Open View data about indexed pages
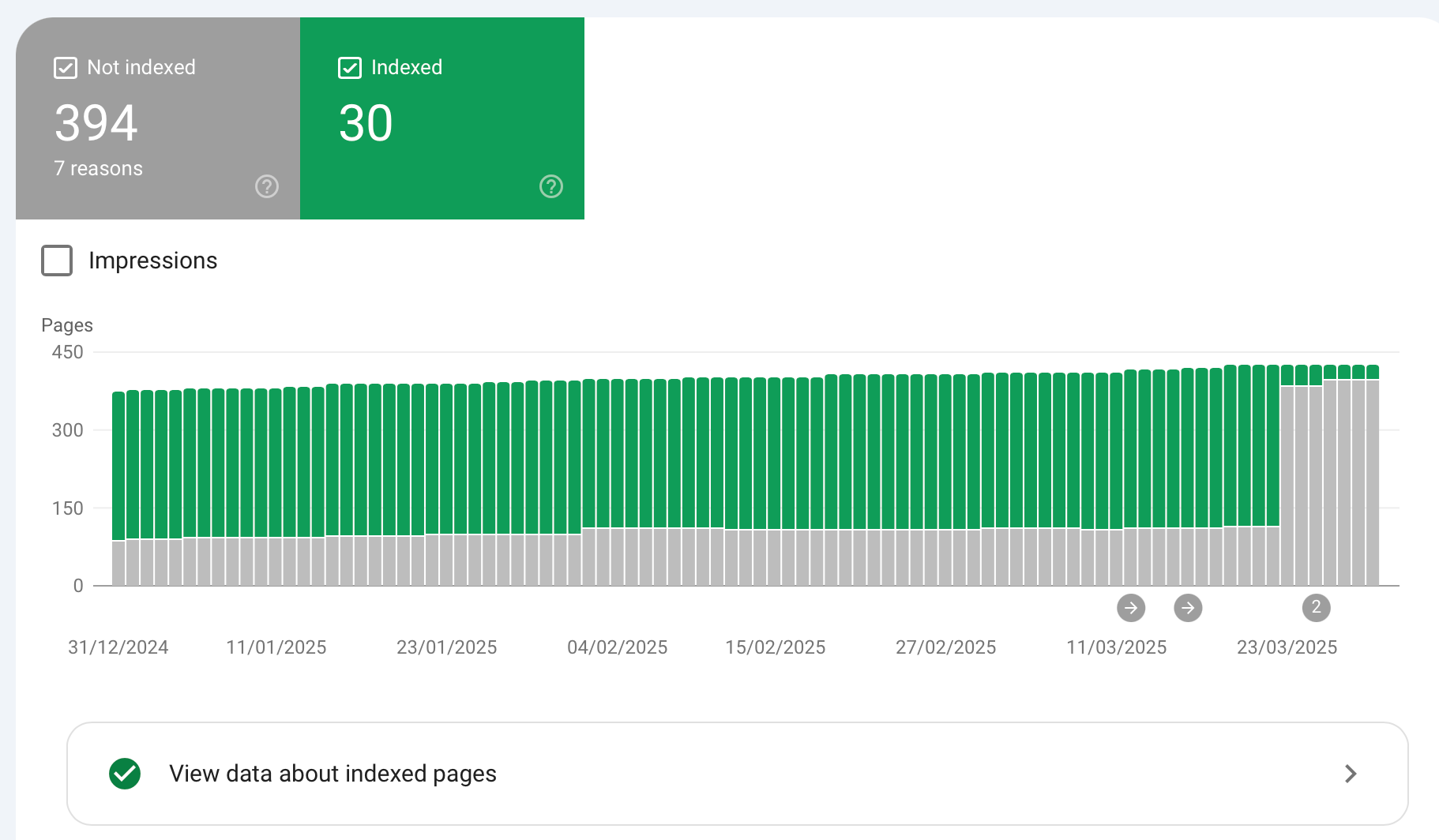The width and height of the screenshot is (1439, 840). pos(333,774)
